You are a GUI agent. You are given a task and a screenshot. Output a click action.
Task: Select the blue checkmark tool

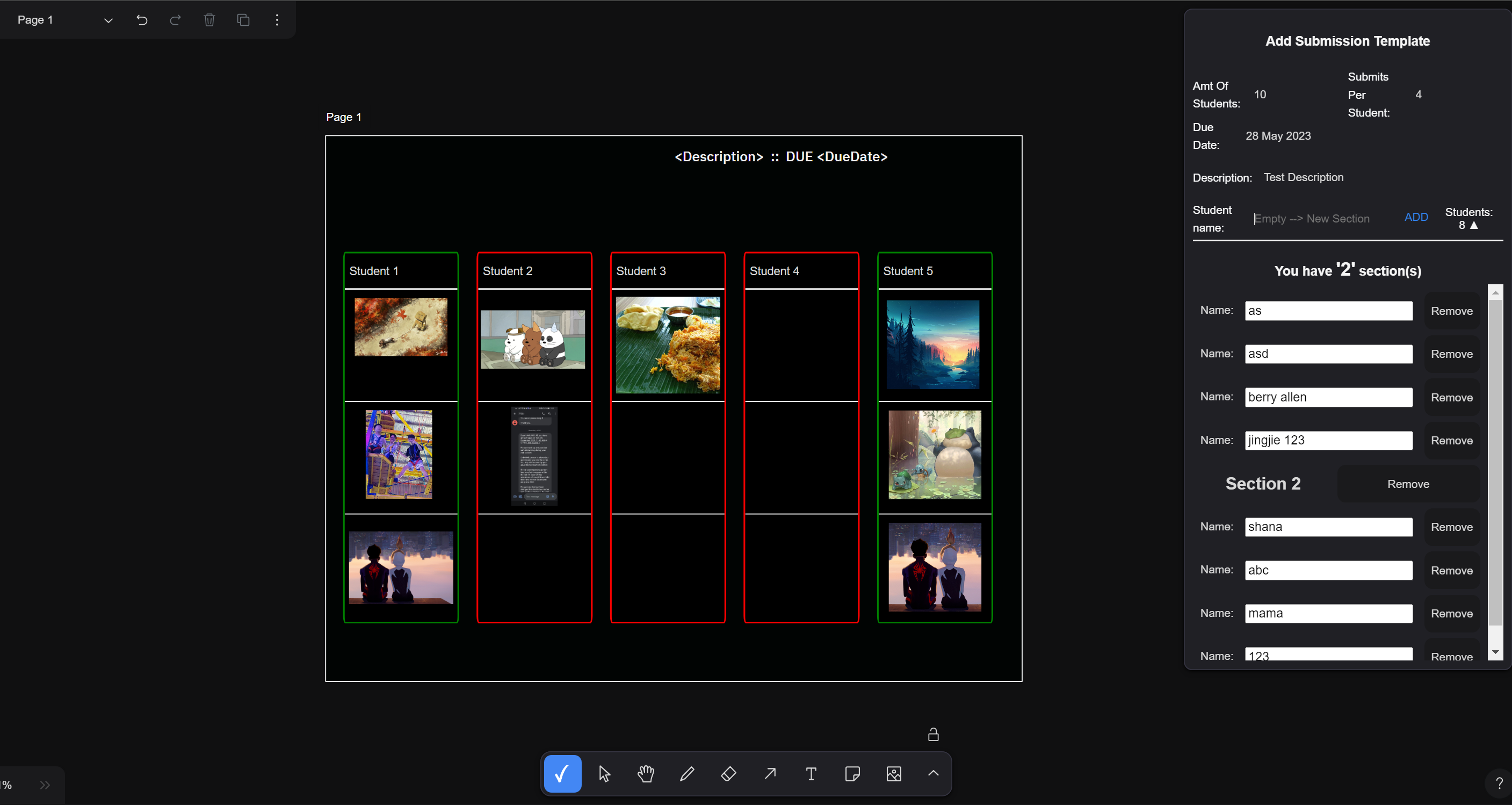point(562,773)
